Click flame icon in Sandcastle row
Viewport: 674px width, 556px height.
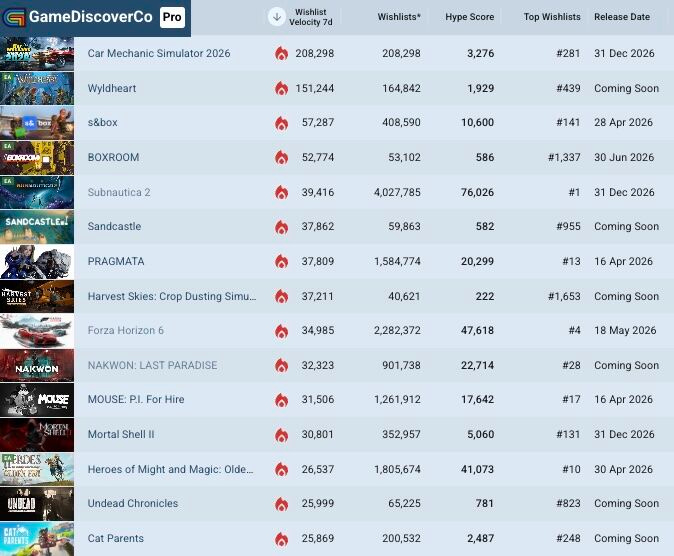tap(282, 227)
